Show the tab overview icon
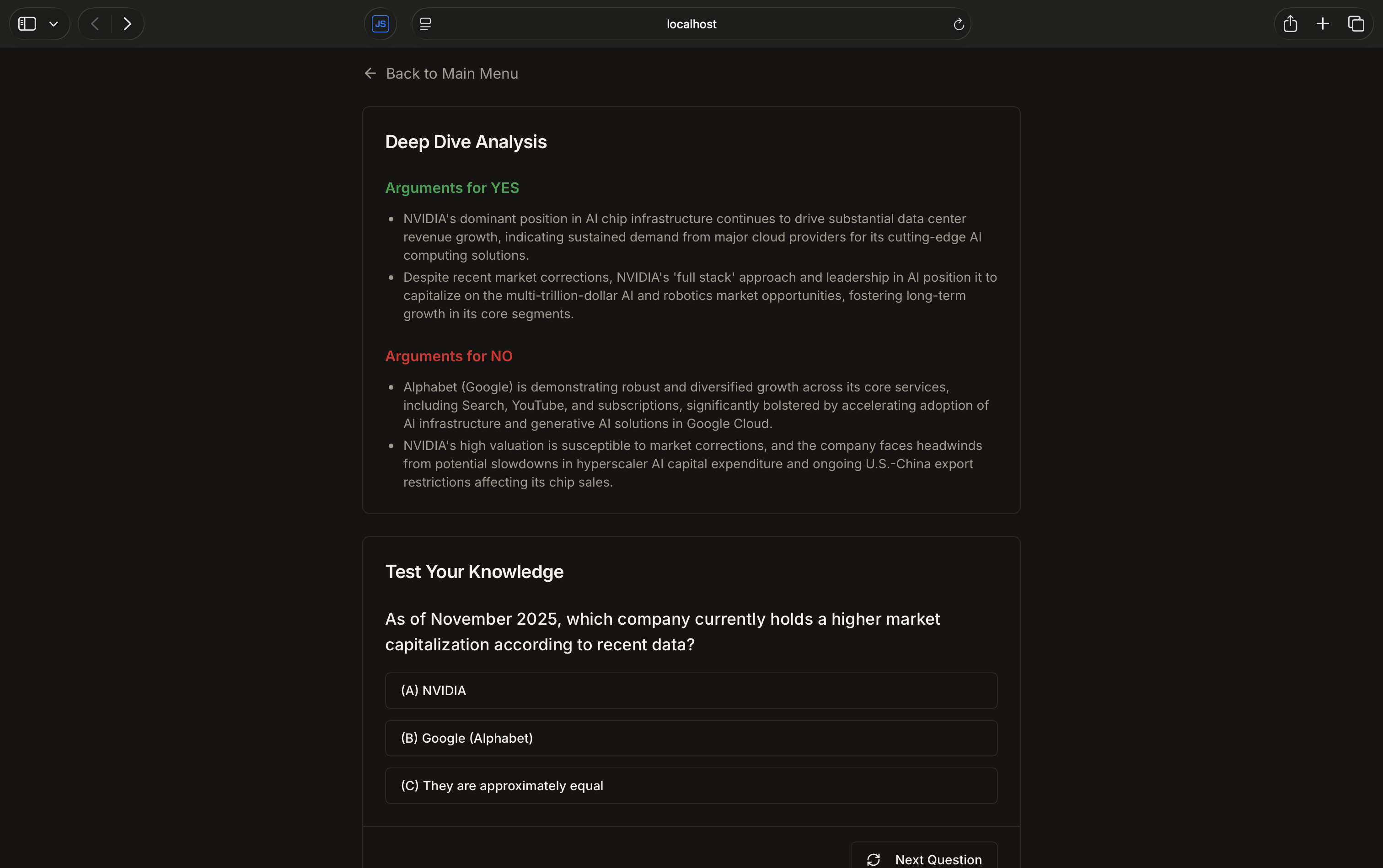Image resolution: width=1383 pixels, height=868 pixels. pos(1356,23)
